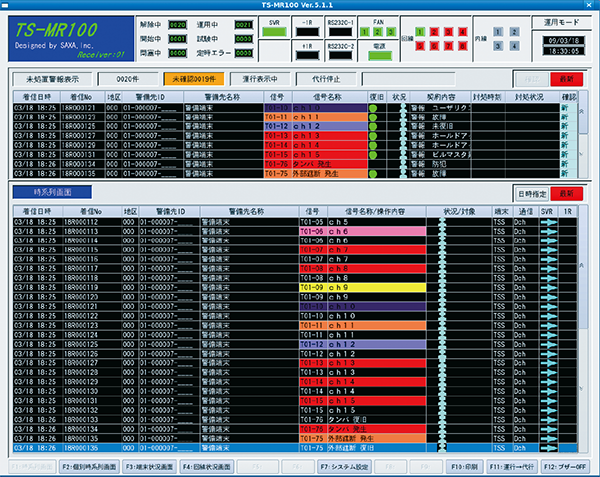Click extension (内線) indicator 3
Viewport: 600px width, 477px height.
point(497,46)
